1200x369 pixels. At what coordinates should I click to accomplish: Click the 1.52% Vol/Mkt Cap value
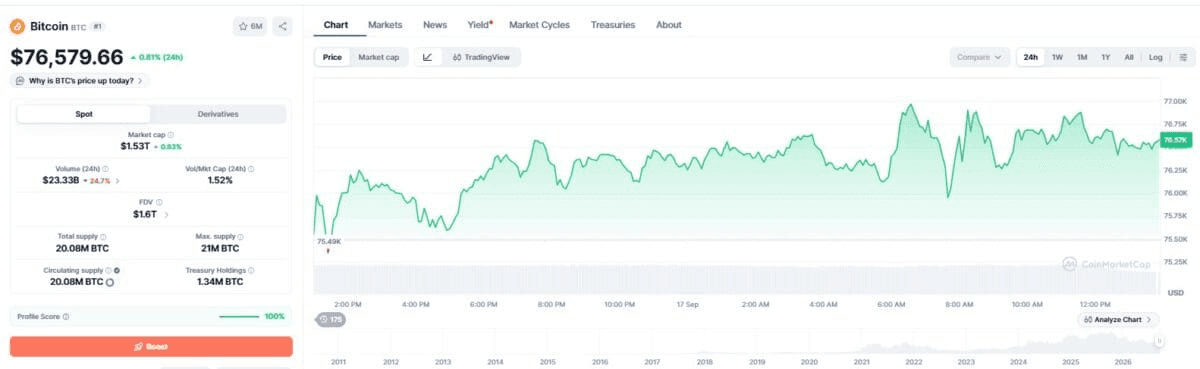[x=220, y=181]
